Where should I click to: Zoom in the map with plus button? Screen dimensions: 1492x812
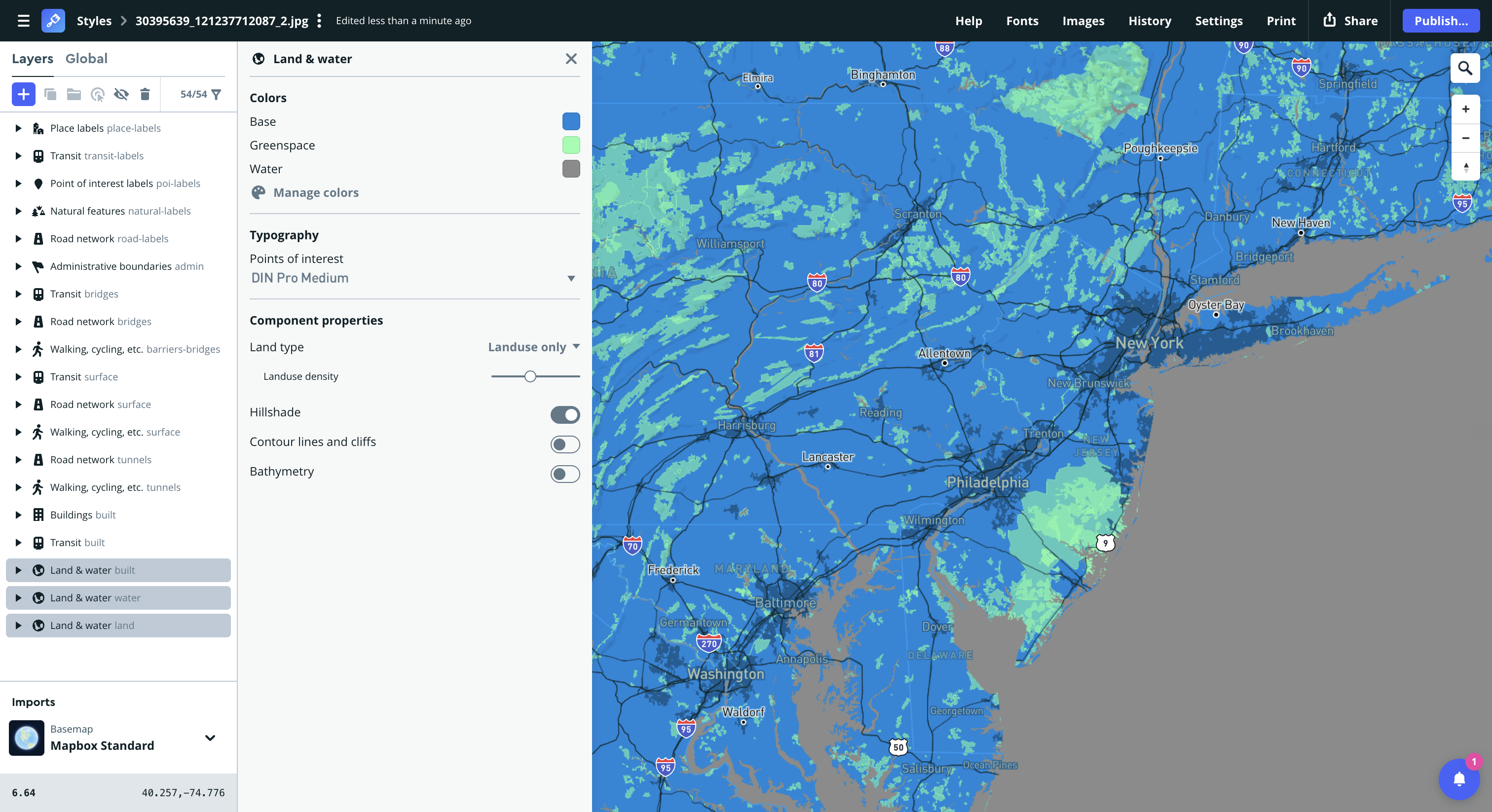[x=1465, y=109]
